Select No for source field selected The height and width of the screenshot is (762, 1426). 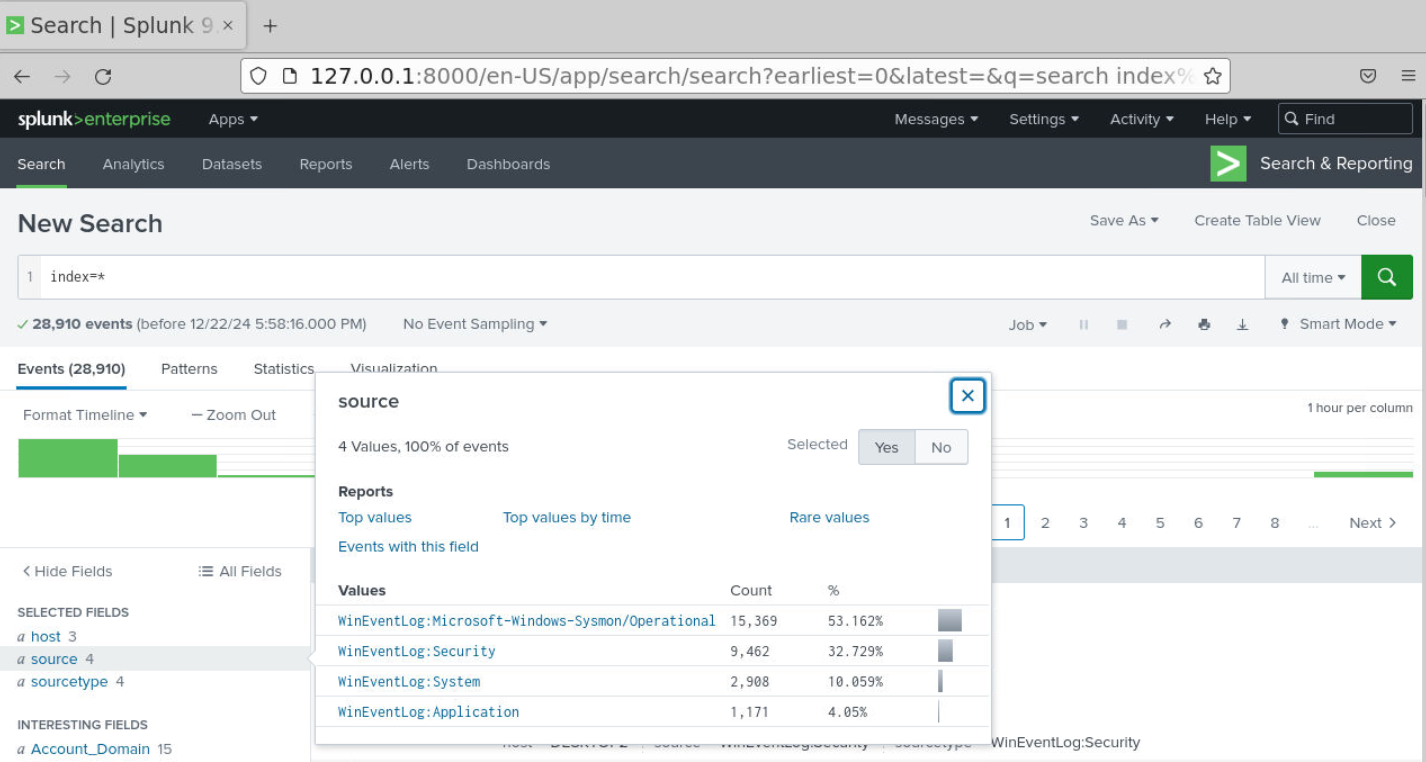941,447
